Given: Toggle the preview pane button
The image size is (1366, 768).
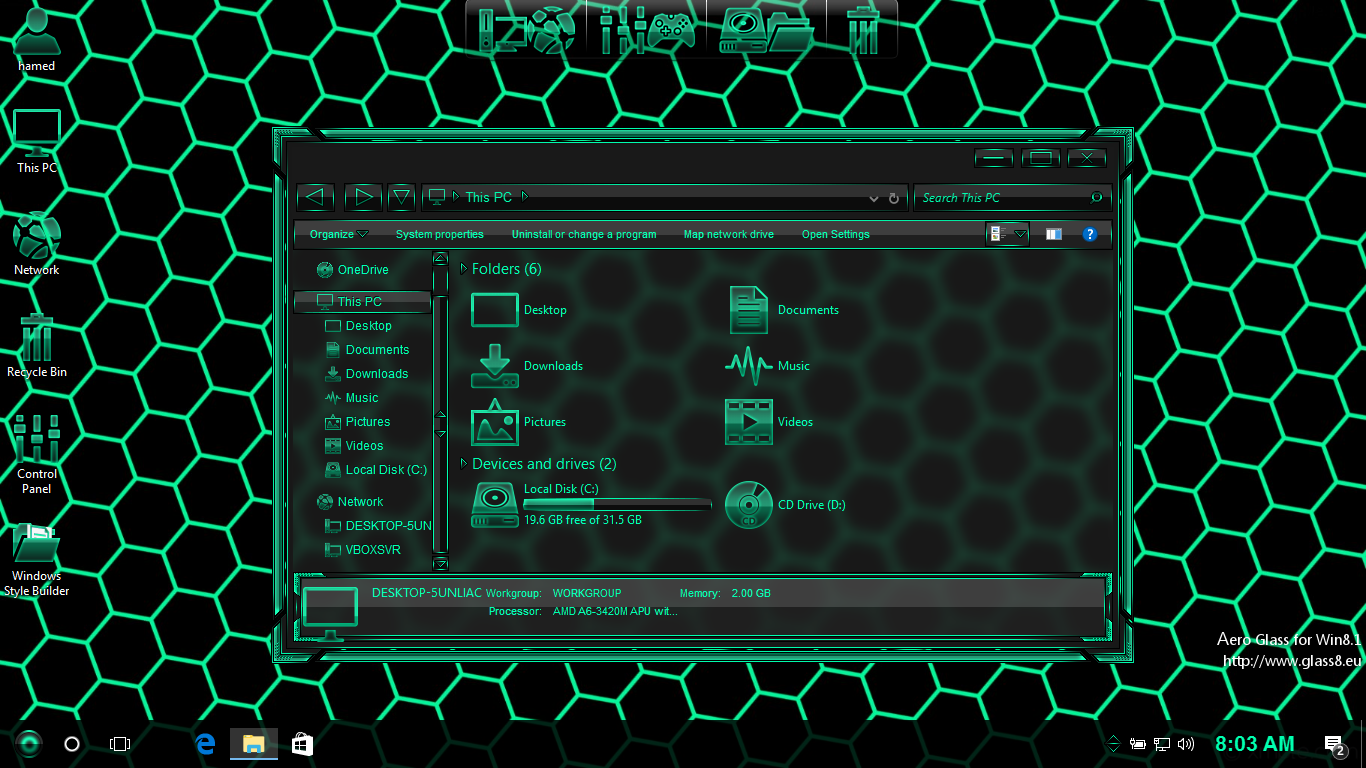Looking at the screenshot, I should tap(1053, 234).
